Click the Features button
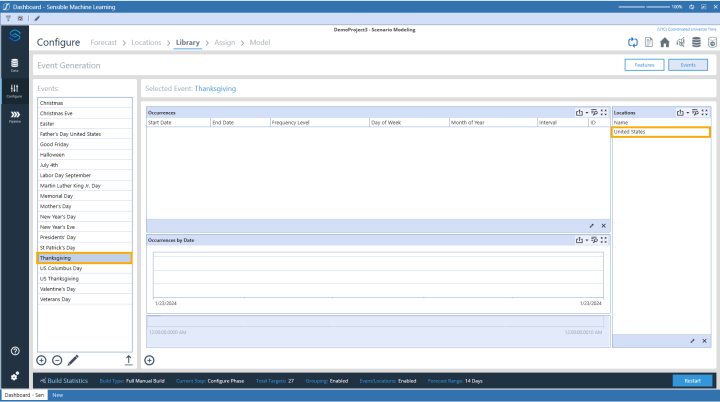 (x=643, y=65)
